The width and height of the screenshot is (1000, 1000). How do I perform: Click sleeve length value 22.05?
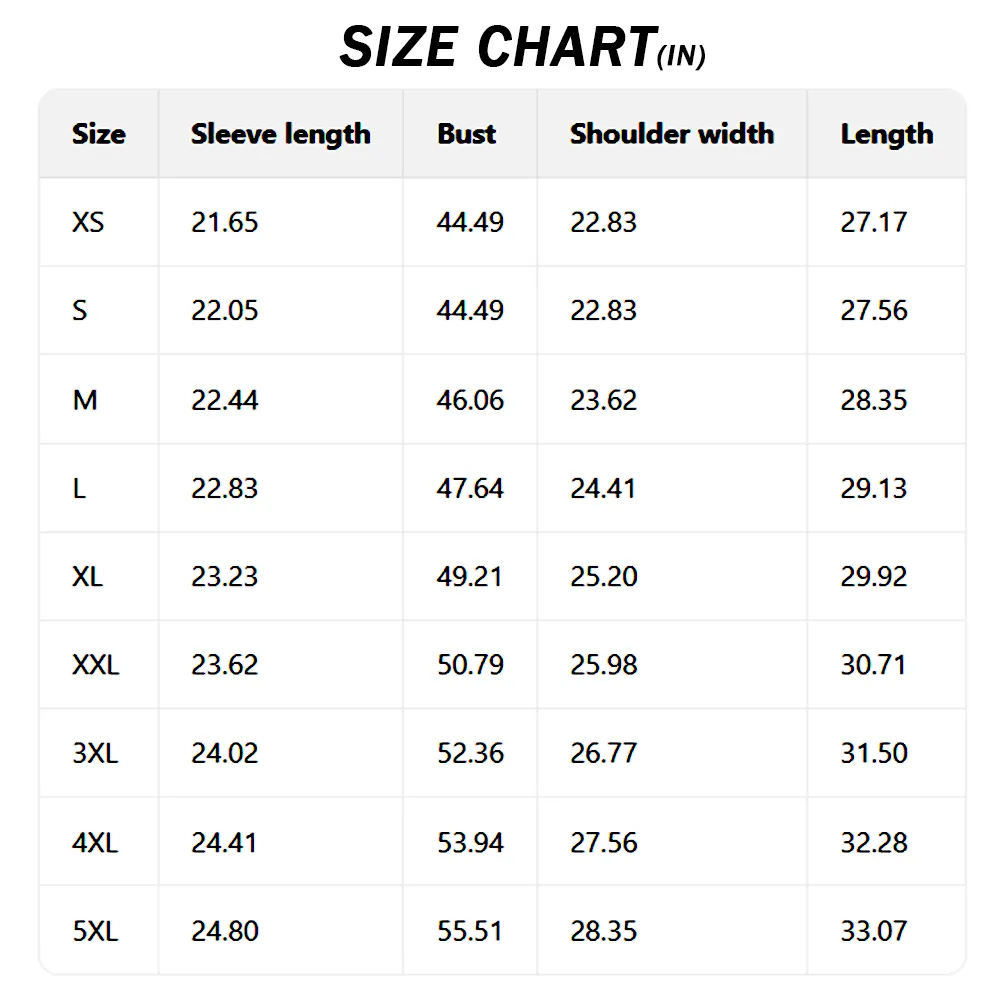224,311
